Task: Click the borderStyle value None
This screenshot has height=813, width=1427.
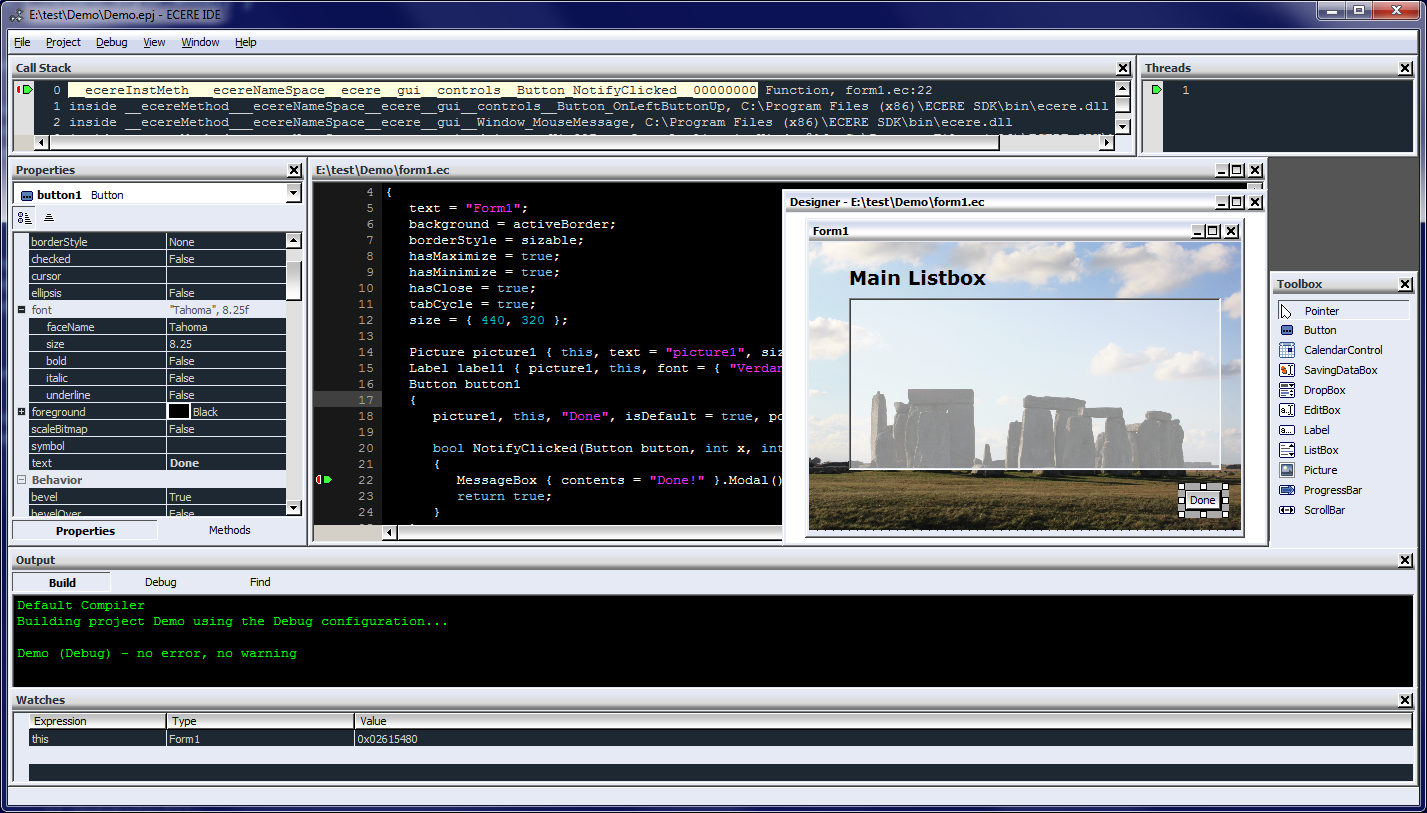Action: point(226,242)
